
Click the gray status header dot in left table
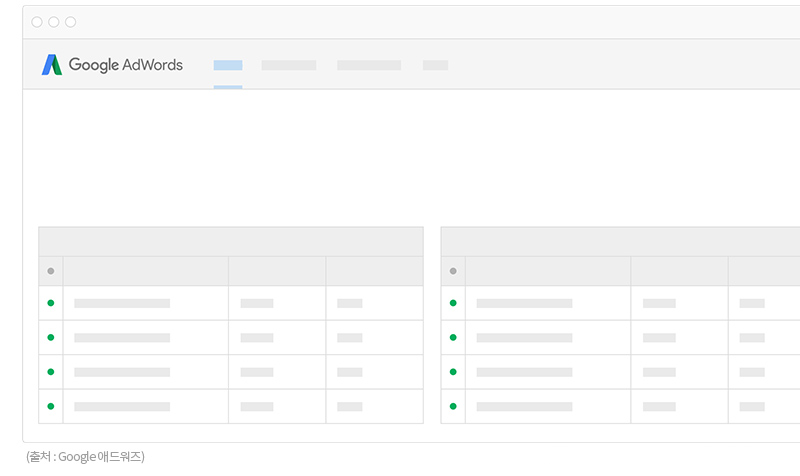[51, 271]
